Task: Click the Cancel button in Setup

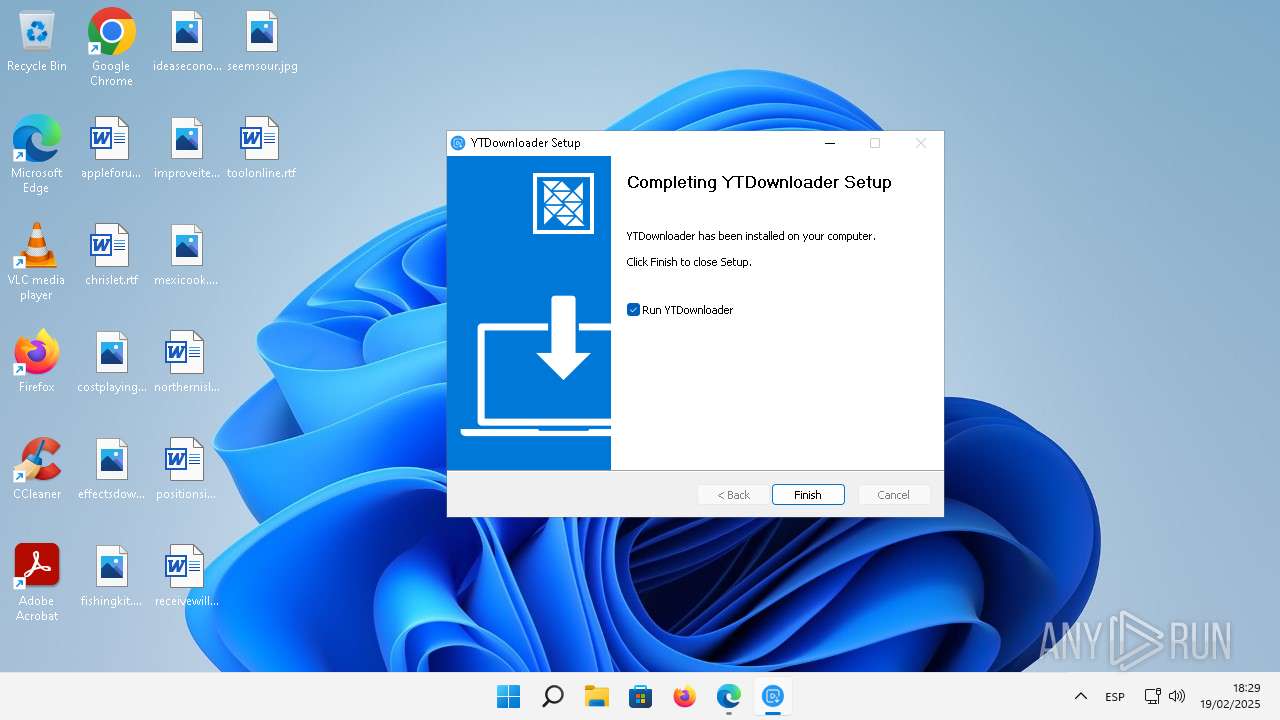Action: pos(893,495)
